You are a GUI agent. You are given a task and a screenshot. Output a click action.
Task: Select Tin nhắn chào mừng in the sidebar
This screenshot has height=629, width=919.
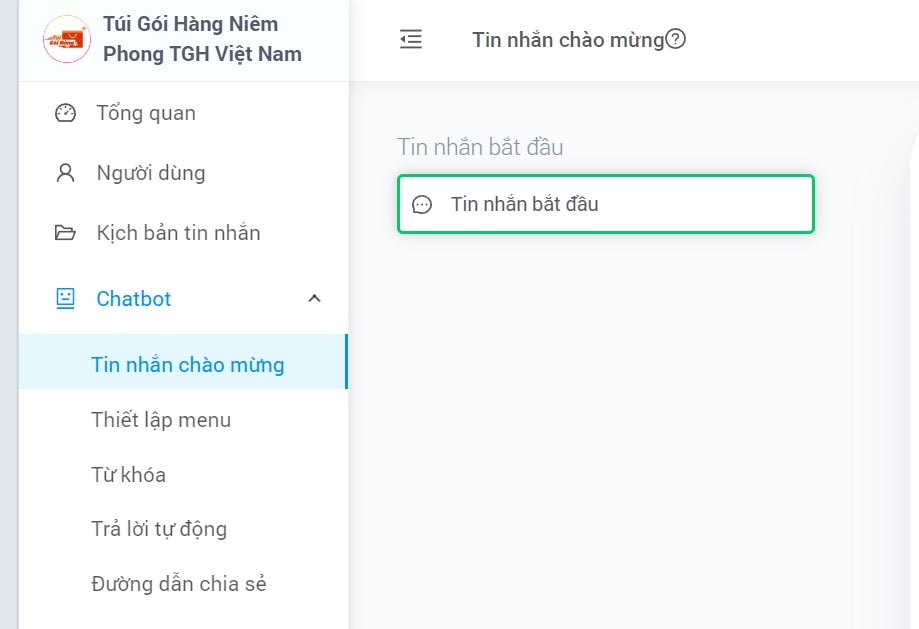(190, 364)
